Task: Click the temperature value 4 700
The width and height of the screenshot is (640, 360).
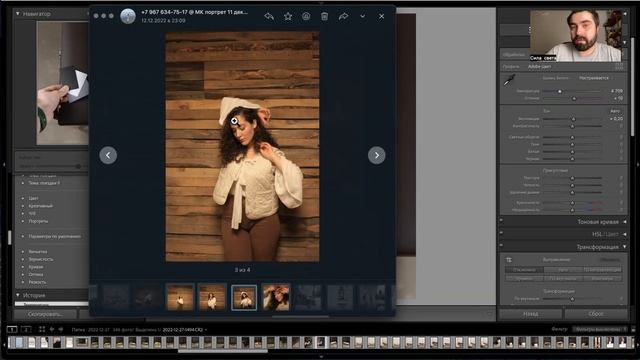Action: click(x=617, y=91)
